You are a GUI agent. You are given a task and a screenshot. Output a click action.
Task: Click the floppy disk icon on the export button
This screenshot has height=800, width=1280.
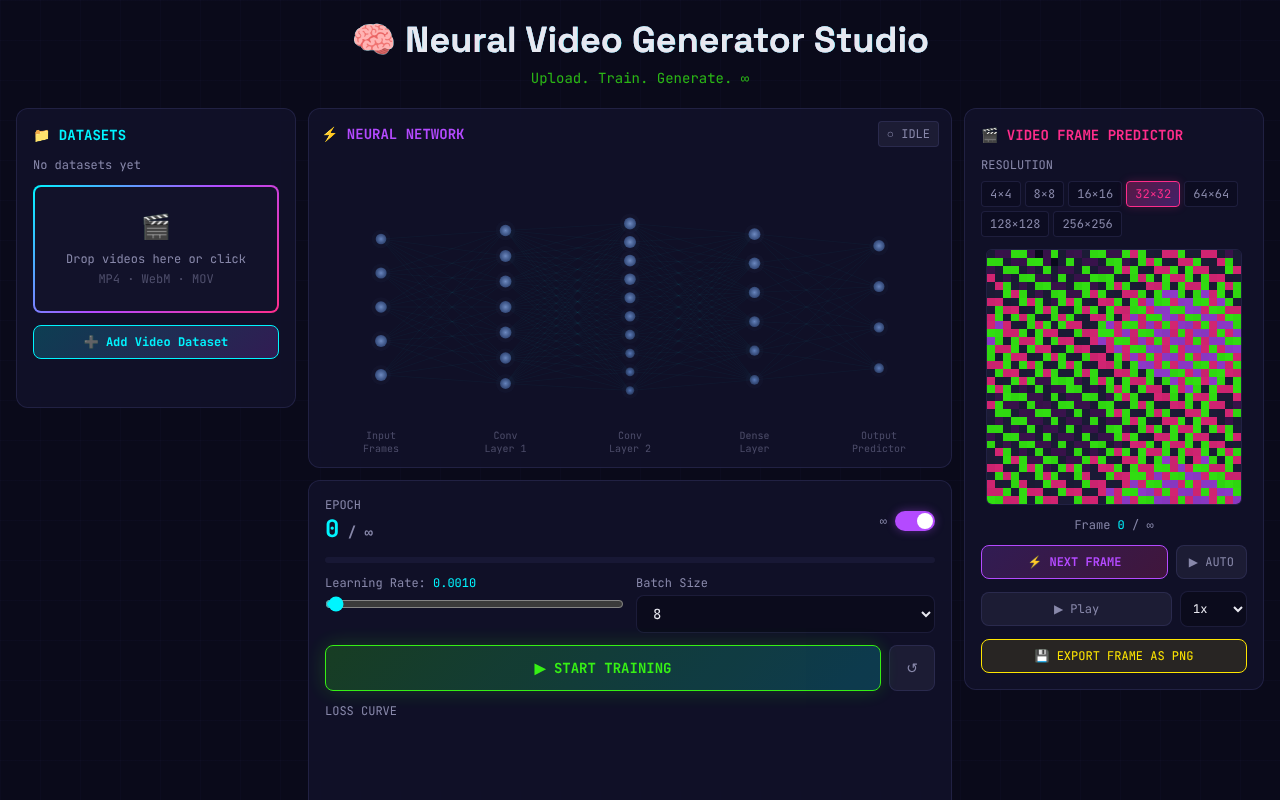[x=1042, y=655]
